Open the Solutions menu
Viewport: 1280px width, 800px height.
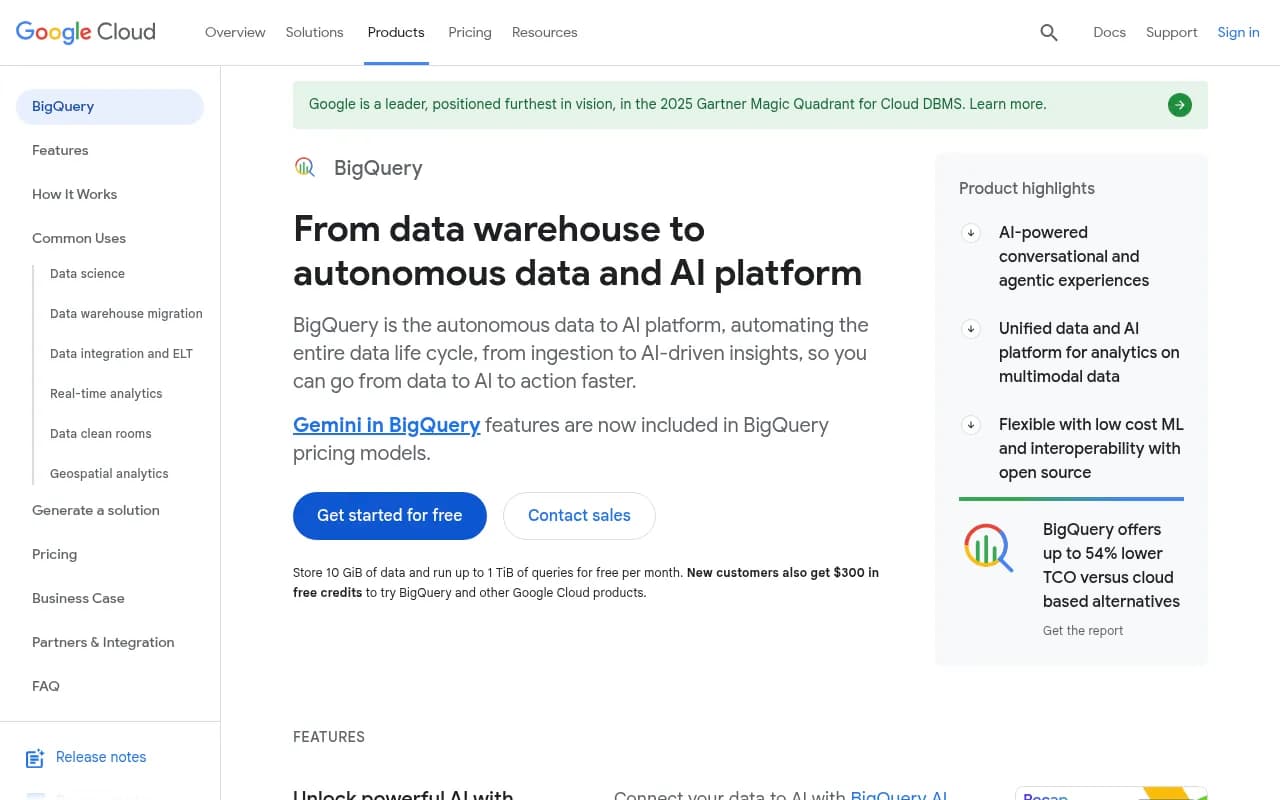(x=314, y=32)
